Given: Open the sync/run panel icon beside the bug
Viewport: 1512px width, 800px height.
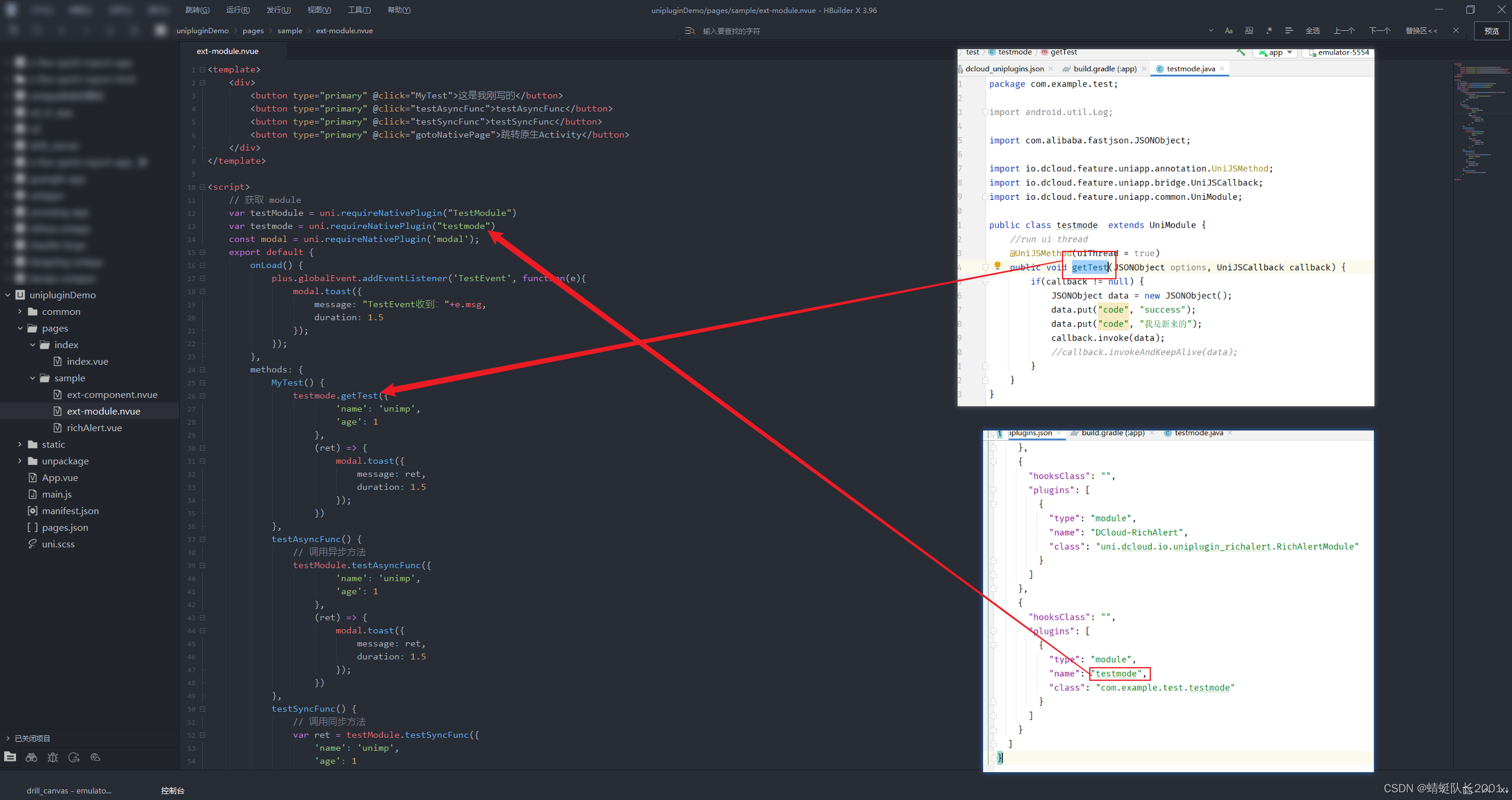Looking at the screenshot, I should tap(74, 757).
